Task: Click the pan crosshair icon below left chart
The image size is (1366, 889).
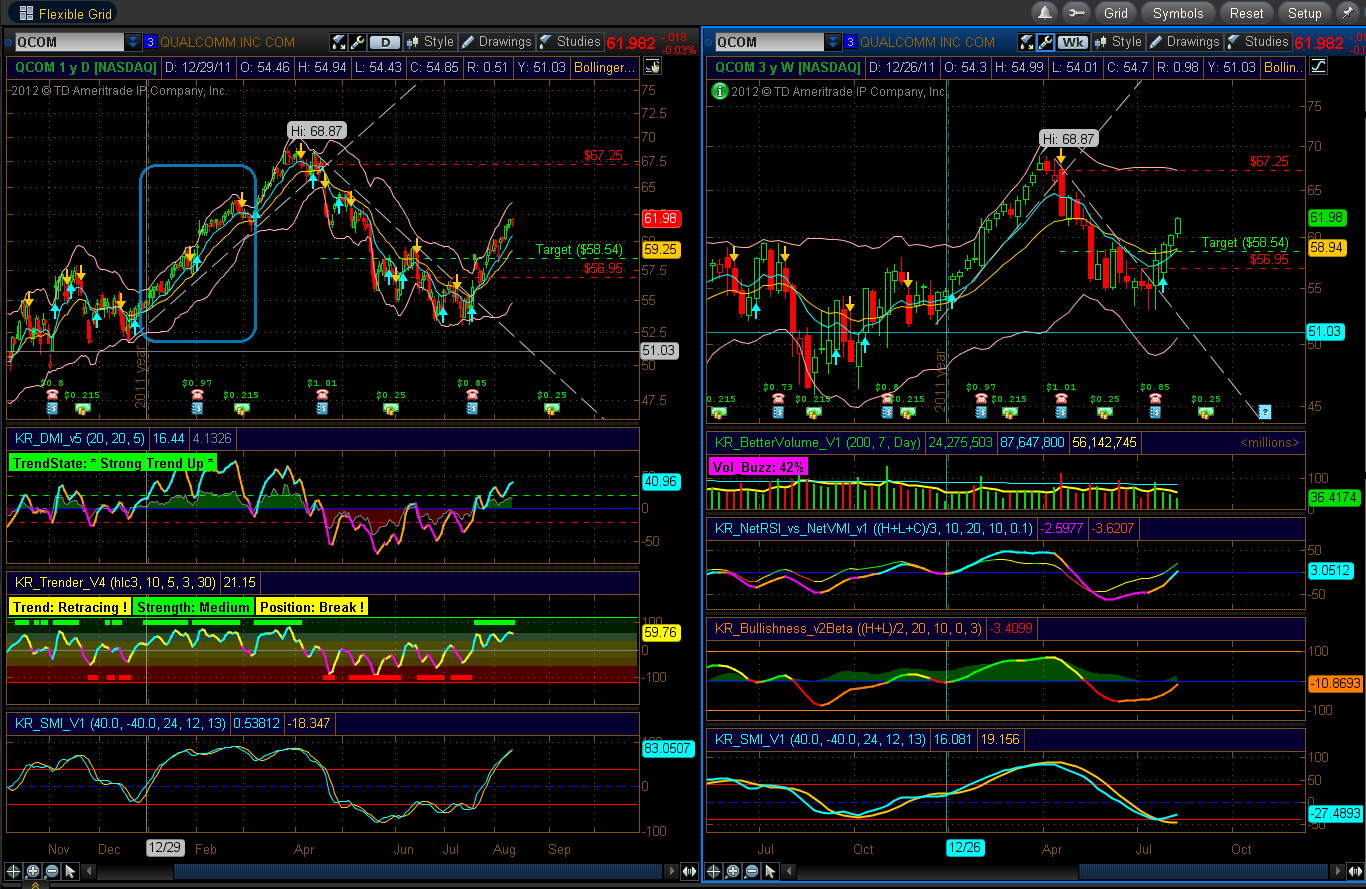Action: point(14,871)
